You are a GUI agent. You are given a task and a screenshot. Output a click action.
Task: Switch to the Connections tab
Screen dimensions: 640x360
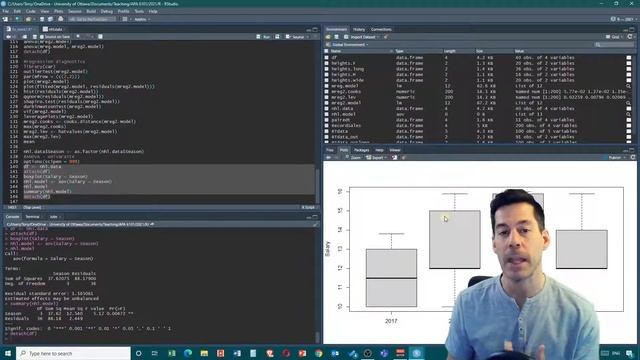381,29
